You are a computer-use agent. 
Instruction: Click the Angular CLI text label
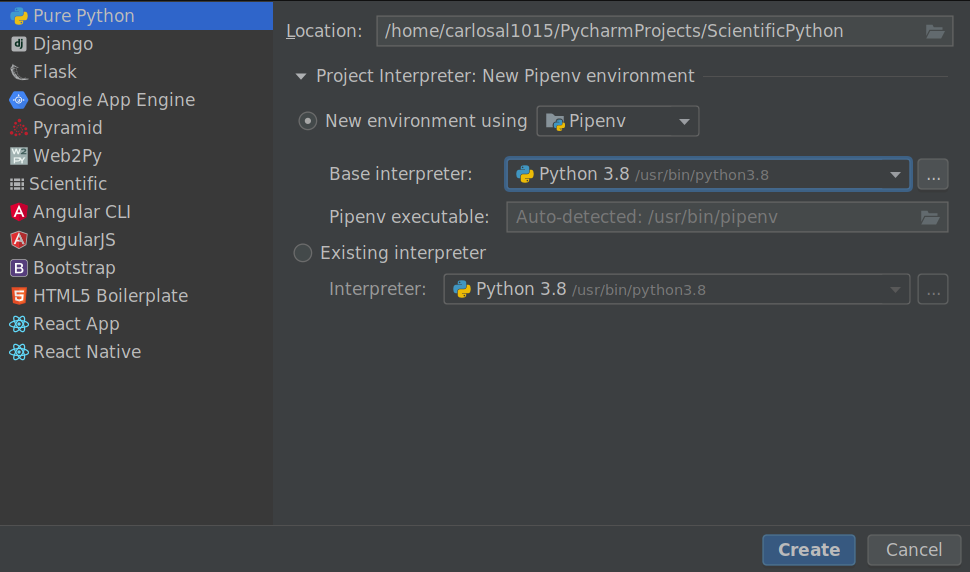pos(82,212)
